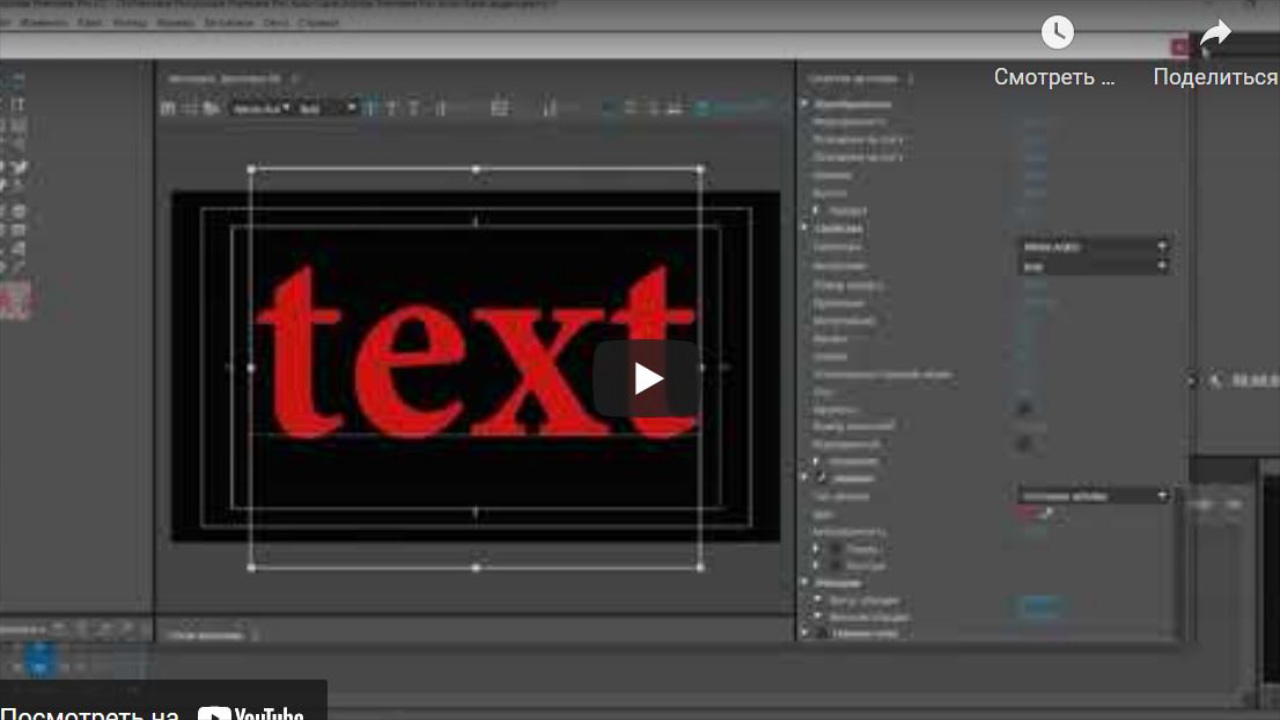This screenshot has width=1280, height=720.
Task: Toggle the Sheen checkbox under fill
Action: (835, 549)
